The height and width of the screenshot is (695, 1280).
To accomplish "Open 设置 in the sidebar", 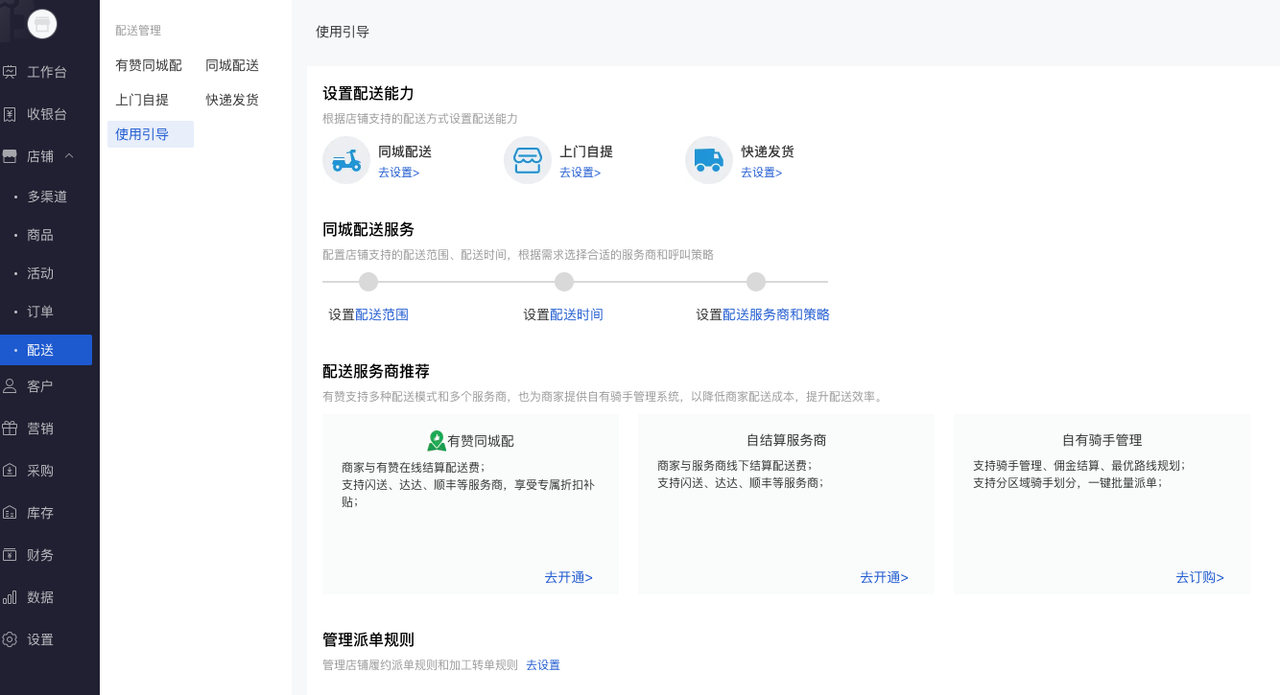I will click(40, 639).
